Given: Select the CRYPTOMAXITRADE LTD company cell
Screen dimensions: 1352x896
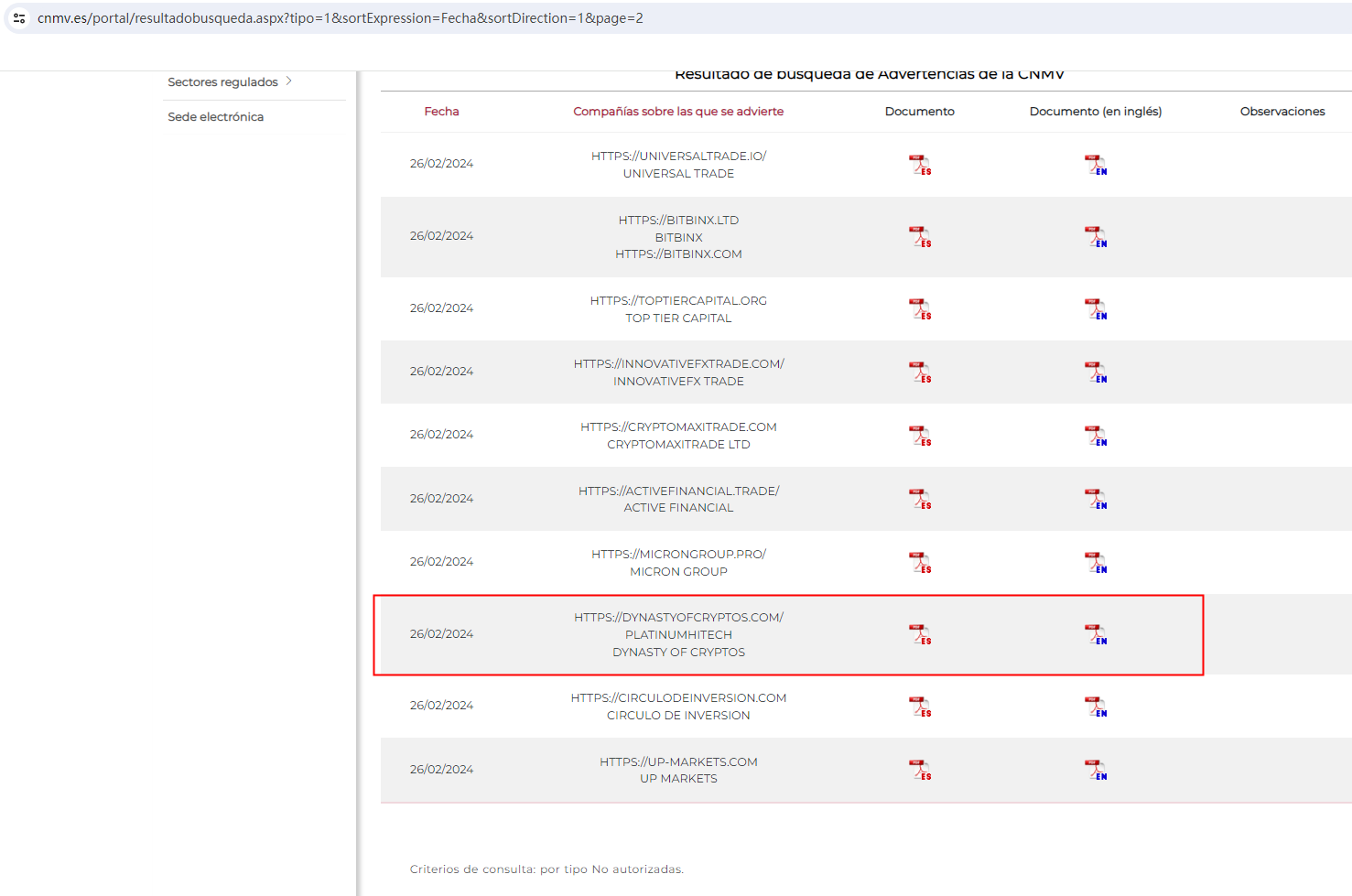Looking at the screenshot, I should coord(678,436).
